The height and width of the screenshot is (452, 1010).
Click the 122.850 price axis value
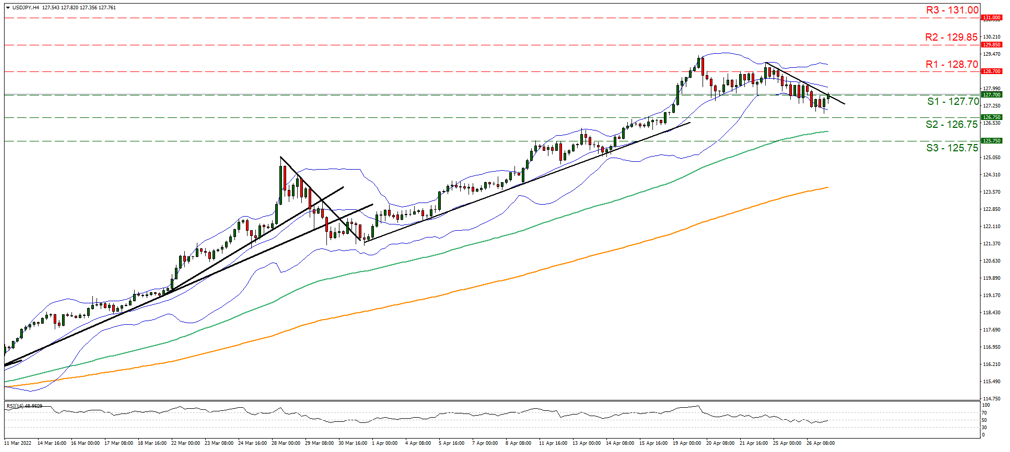[991, 210]
